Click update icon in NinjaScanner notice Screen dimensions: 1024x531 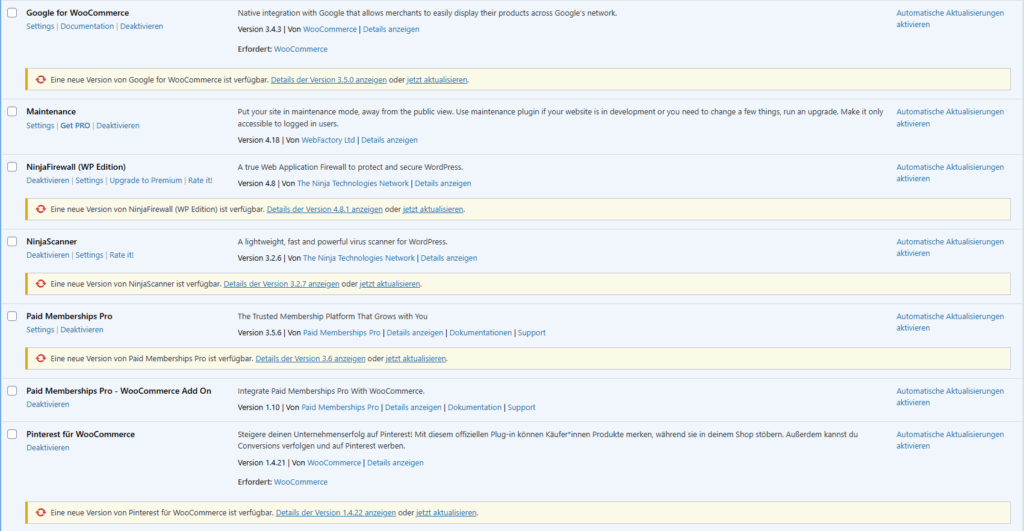[x=41, y=283]
